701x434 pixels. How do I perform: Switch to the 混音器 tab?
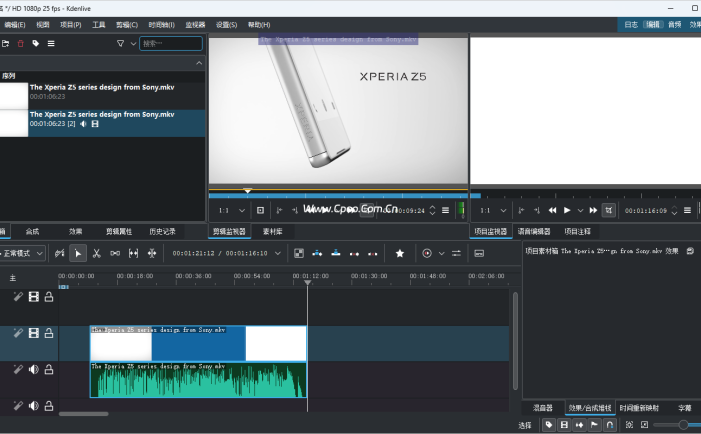tap(543, 408)
